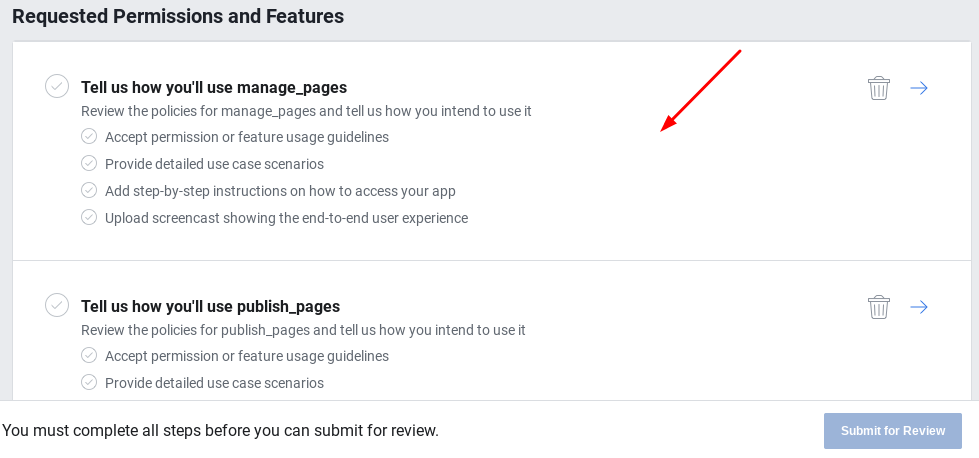Image resolution: width=979 pixels, height=458 pixels.
Task: Click the Submit for Review button
Action: point(893,431)
